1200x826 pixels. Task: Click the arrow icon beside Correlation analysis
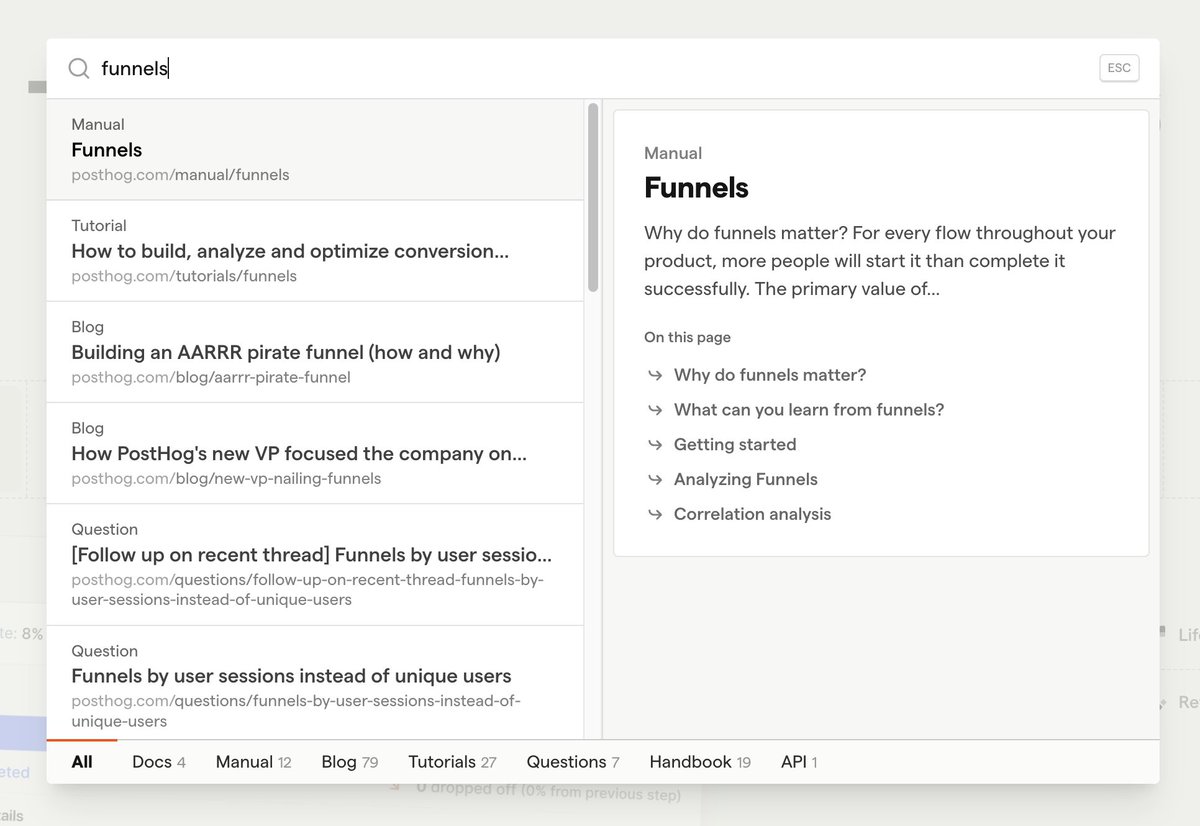pyautogui.click(x=655, y=514)
